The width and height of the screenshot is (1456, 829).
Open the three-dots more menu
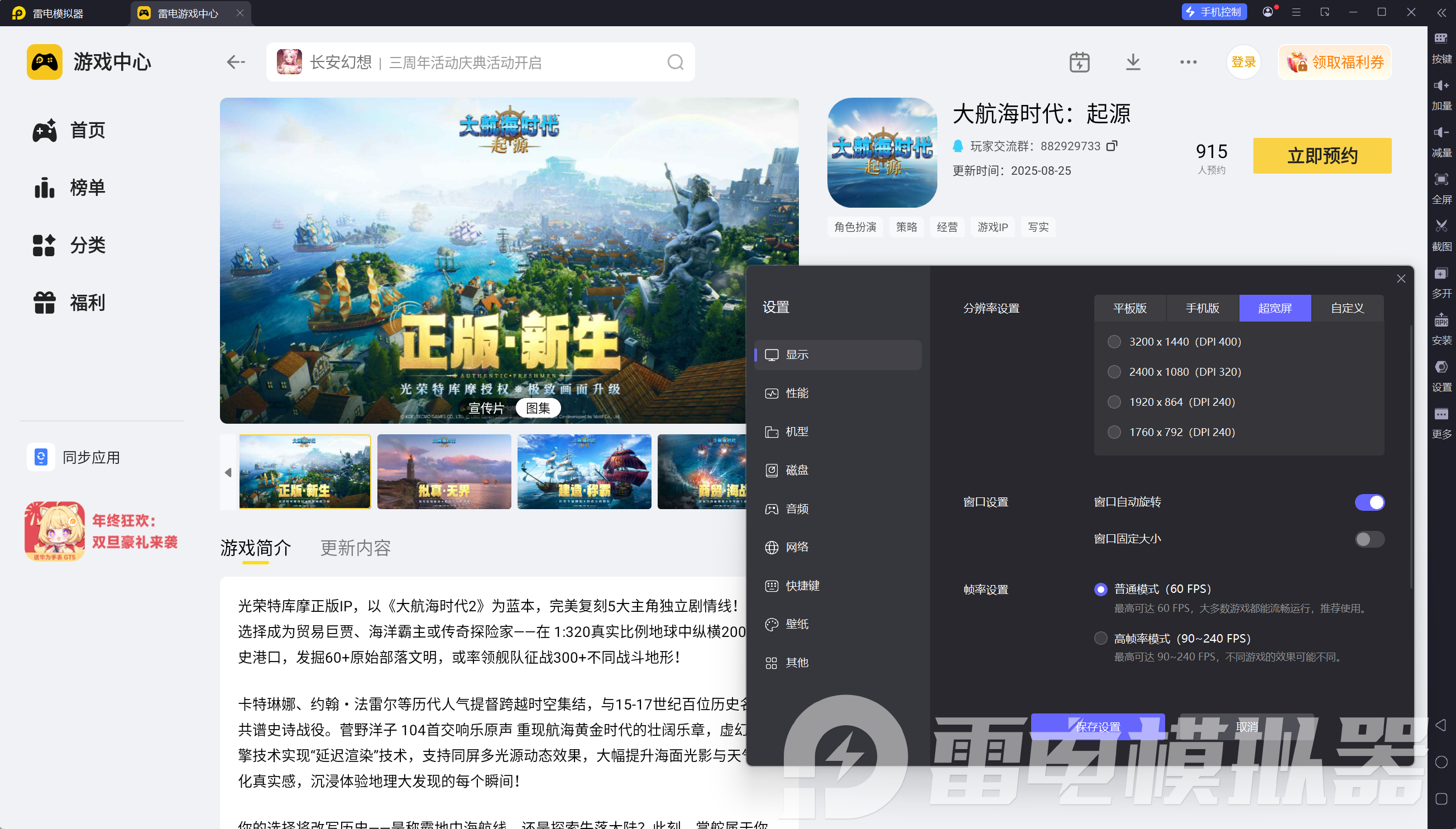coord(1189,62)
